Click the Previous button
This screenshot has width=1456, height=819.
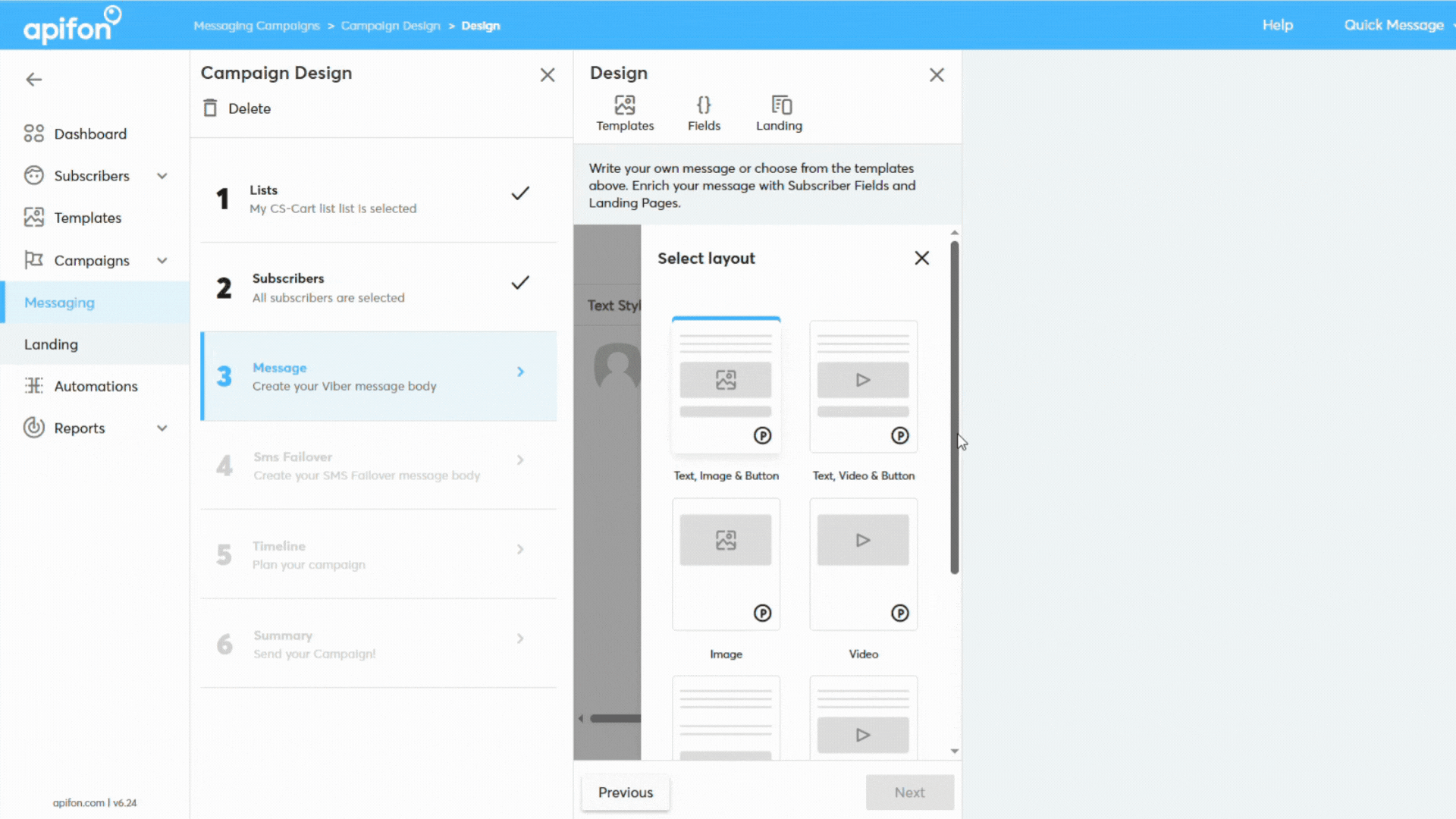coord(625,792)
